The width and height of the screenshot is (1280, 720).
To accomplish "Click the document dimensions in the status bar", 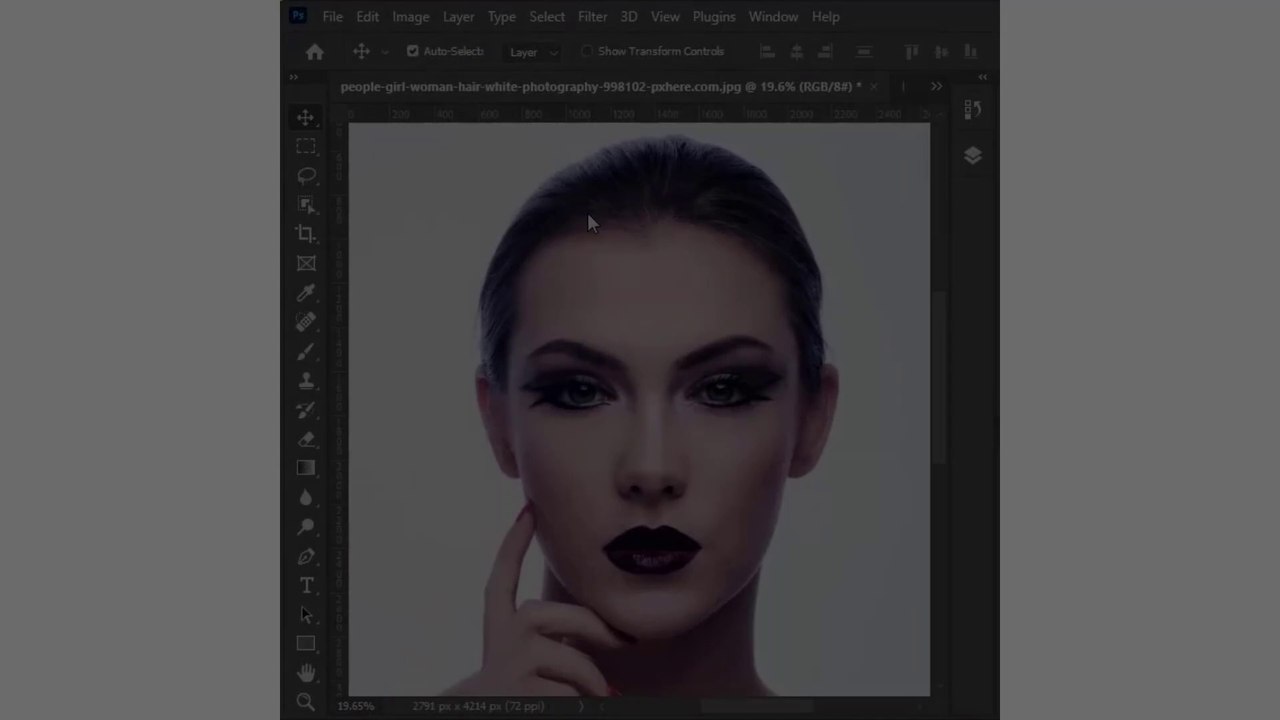I will tap(478, 706).
